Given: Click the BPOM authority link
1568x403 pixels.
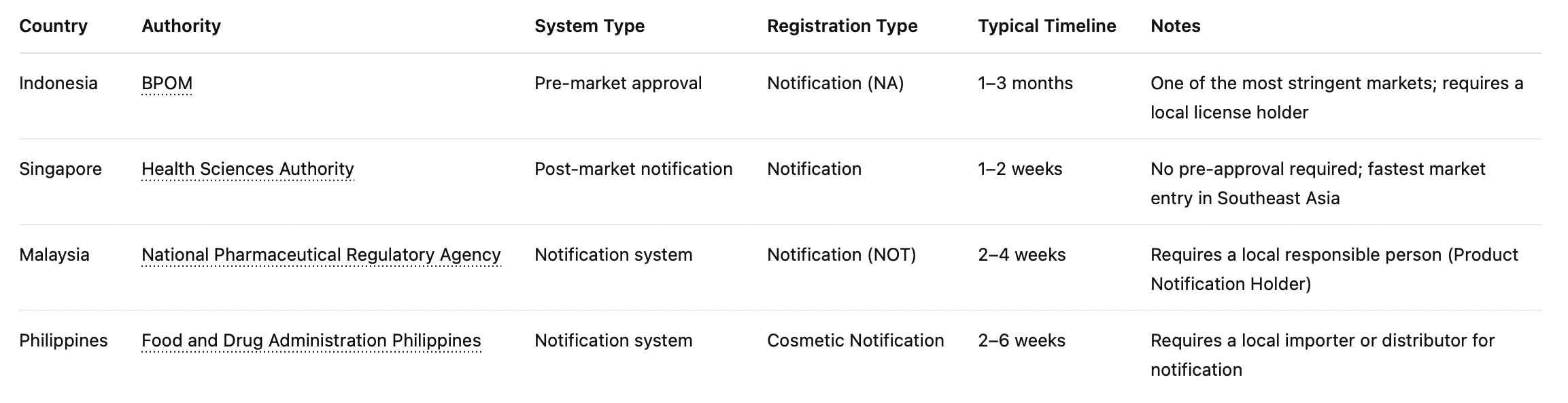Looking at the screenshot, I should [x=167, y=83].
